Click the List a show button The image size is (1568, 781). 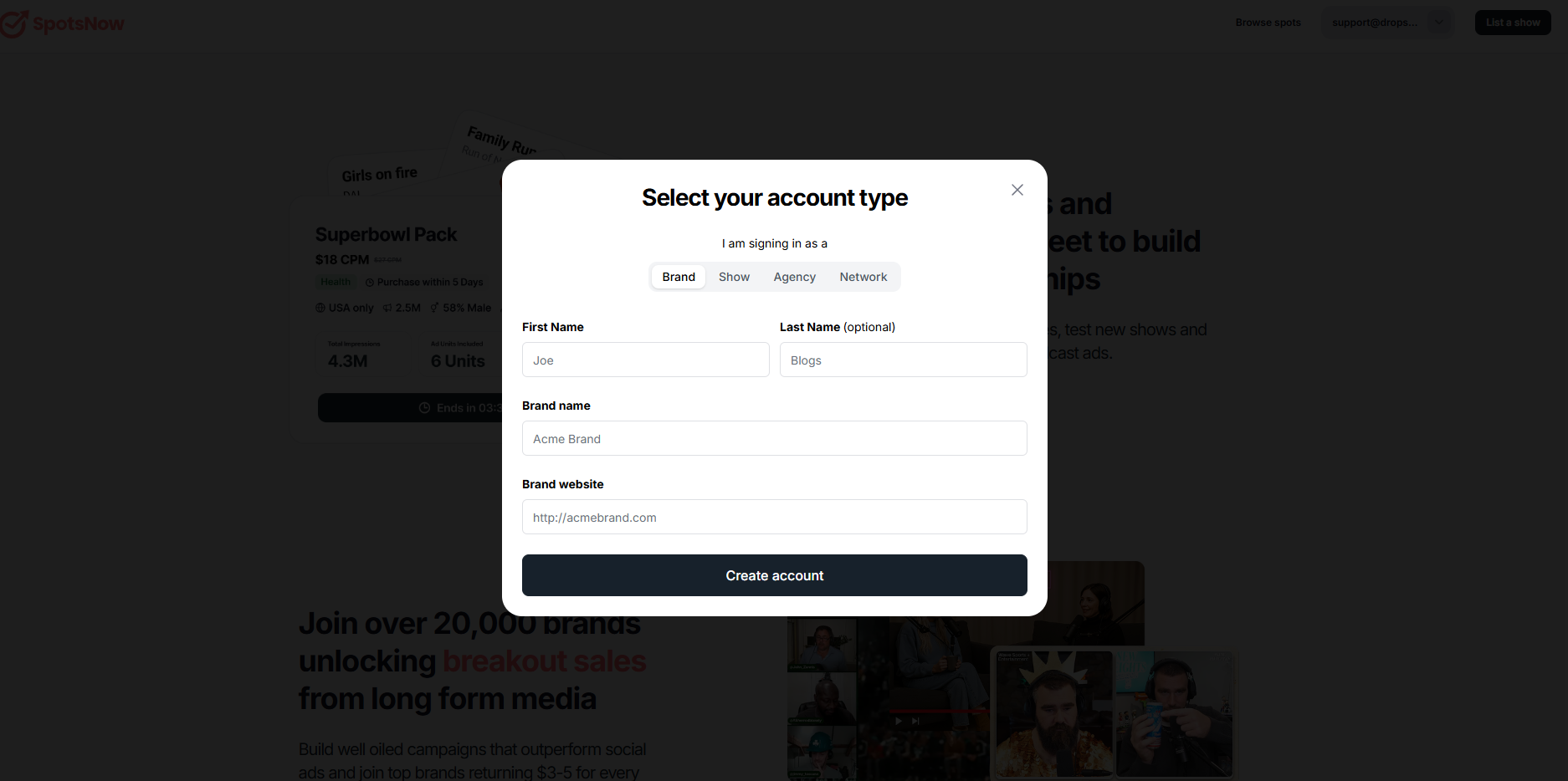1513,23
